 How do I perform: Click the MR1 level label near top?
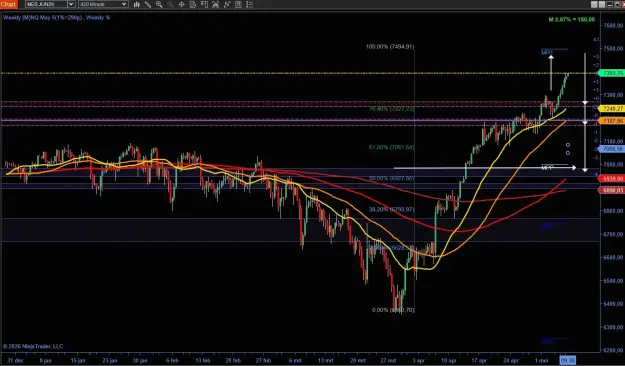[x=547, y=52]
